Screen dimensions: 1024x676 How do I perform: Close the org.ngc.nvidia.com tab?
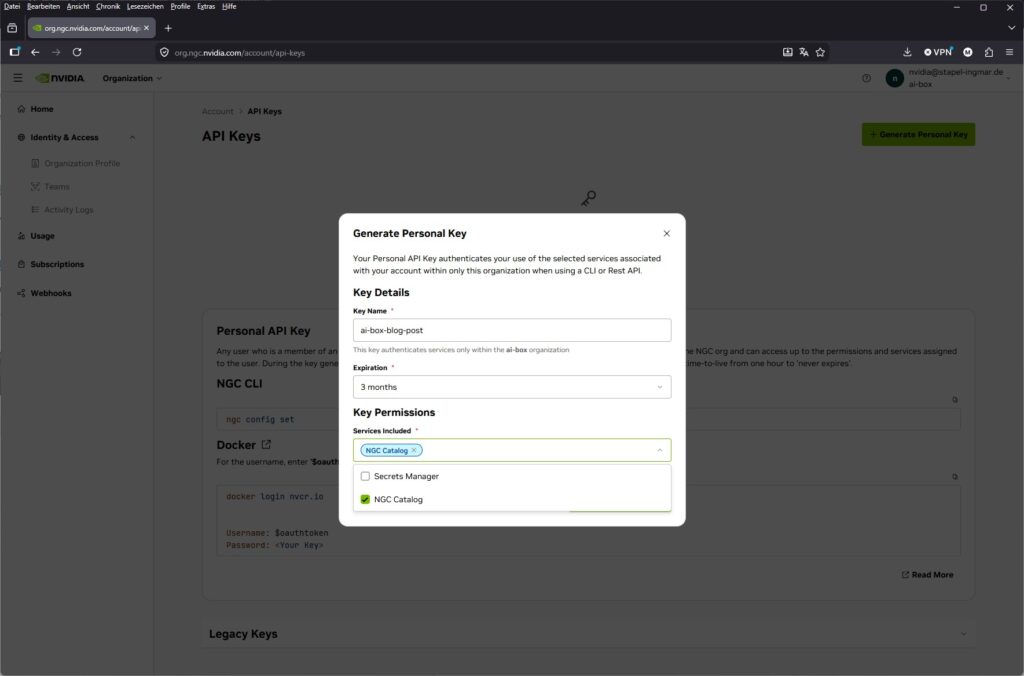coord(146,28)
